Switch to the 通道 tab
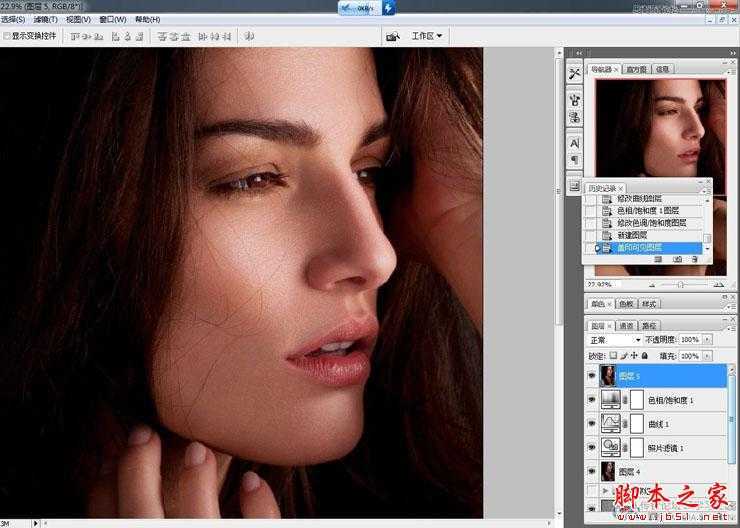This screenshot has height=528, width=740. (626, 326)
